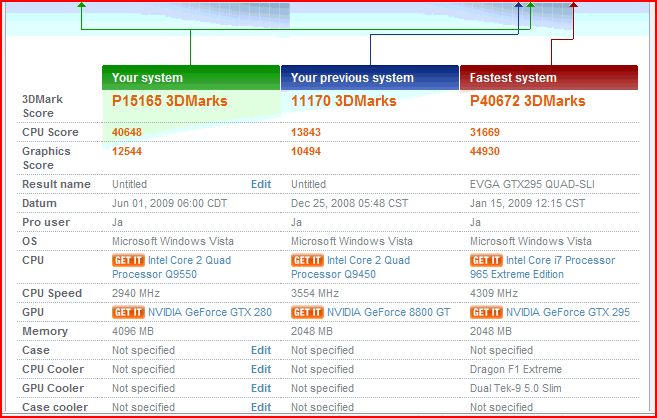Click CPU score value 31669

pyautogui.click(x=485, y=132)
